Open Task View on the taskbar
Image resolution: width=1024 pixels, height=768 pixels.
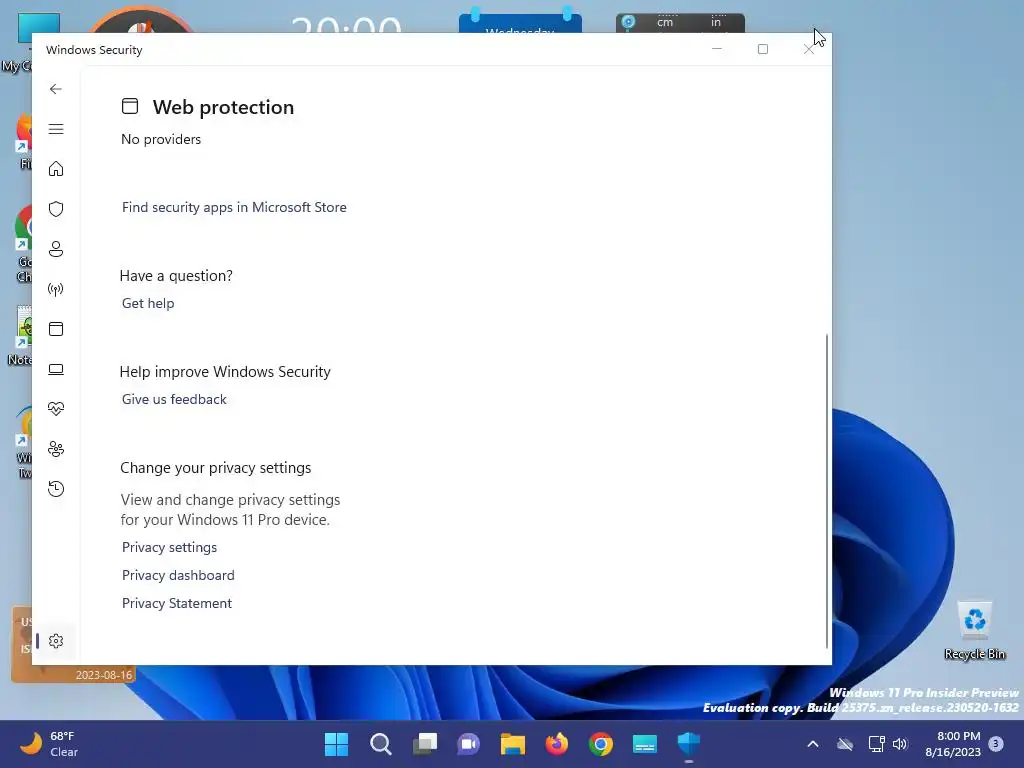click(424, 744)
